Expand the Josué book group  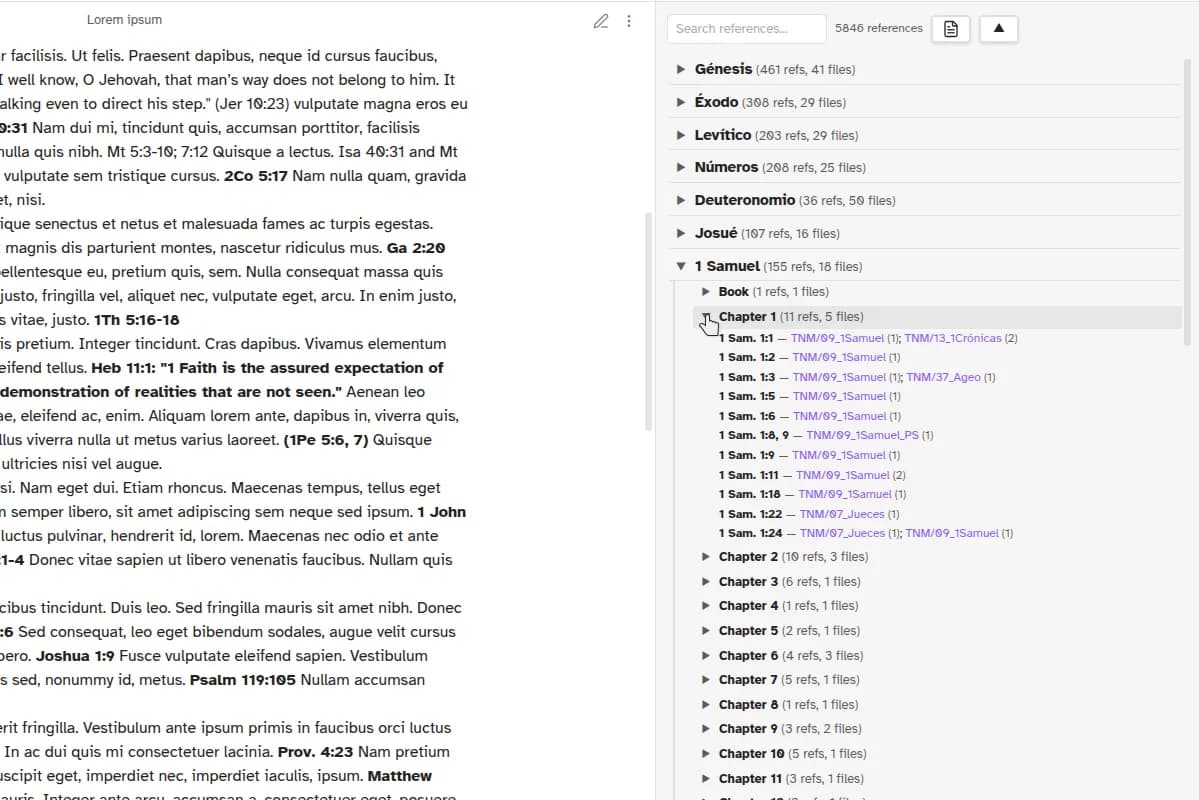[x=681, y=233]
